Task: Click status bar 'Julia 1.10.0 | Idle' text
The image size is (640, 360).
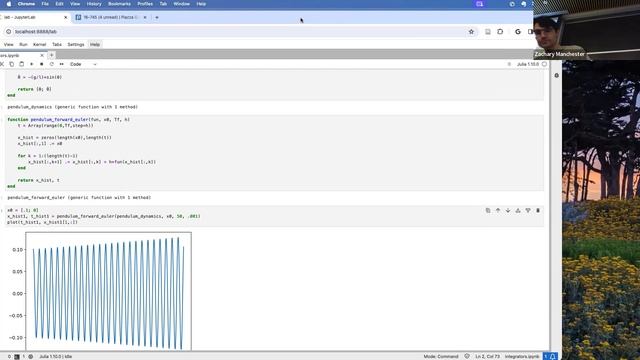Action: coord(56,356)
